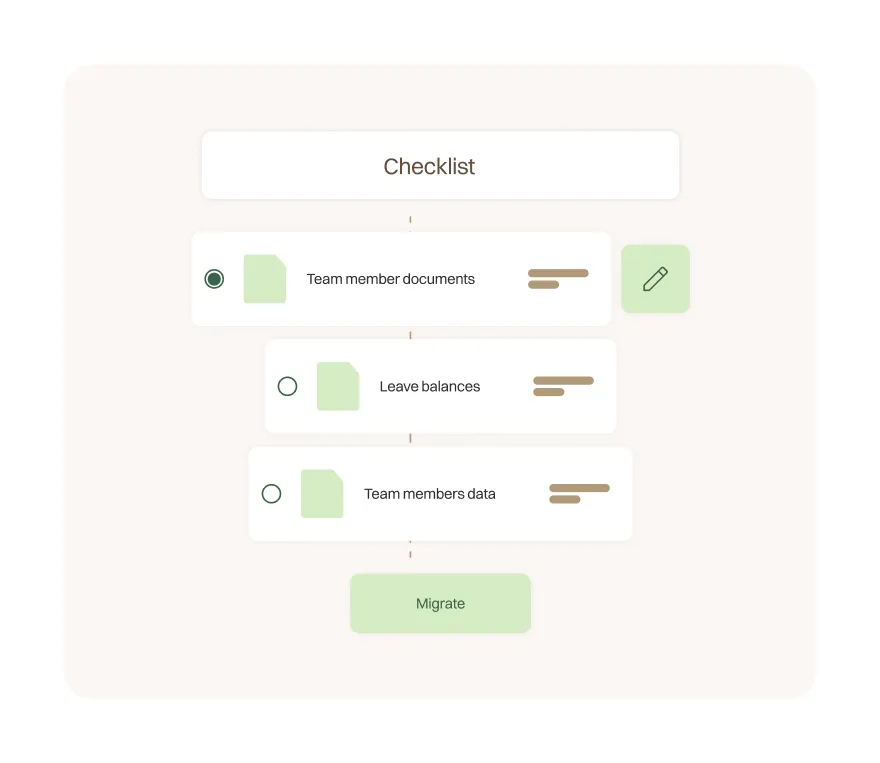Click the longer bar beside Team members data

click(579, 488)
